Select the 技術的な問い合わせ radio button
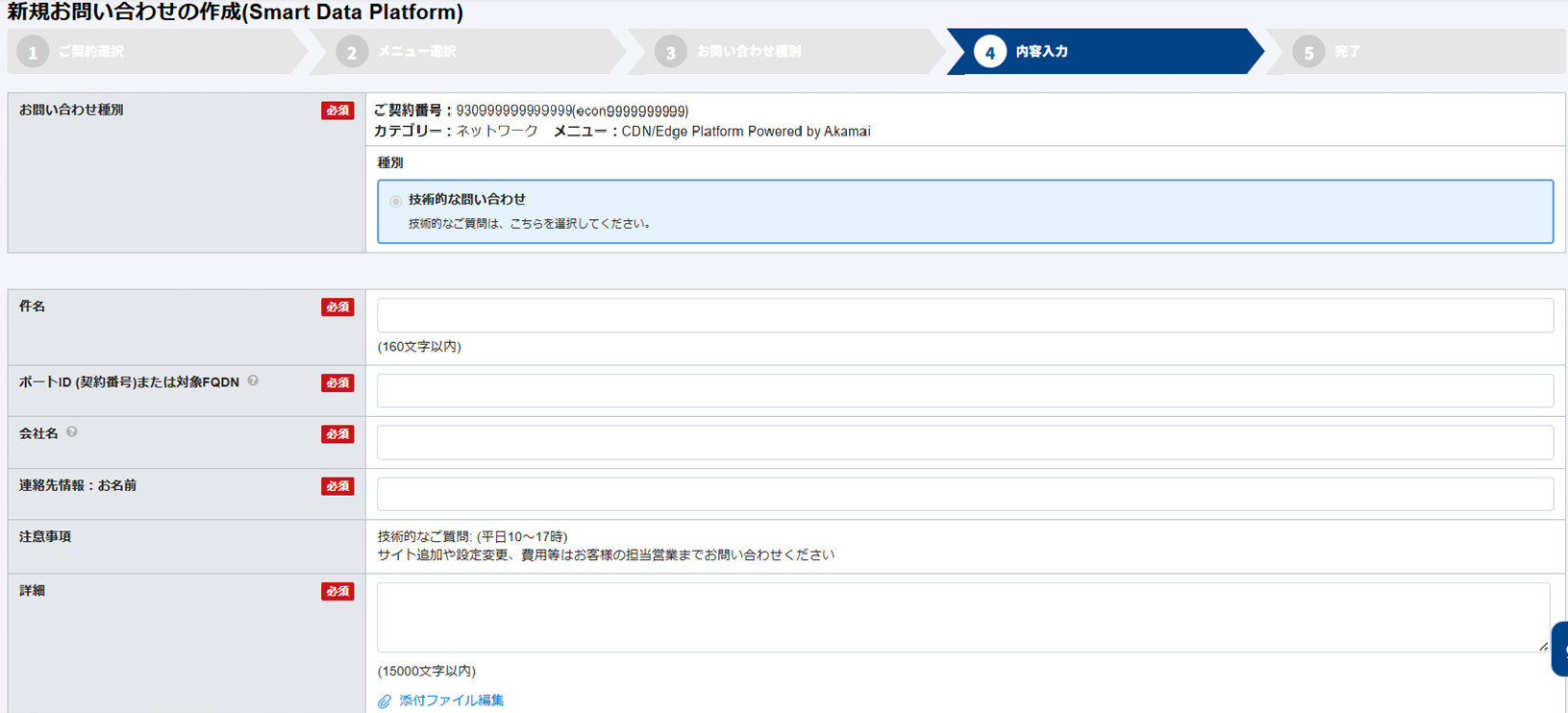The width and height of the screenshot is (1568, 713). [x=396, y=201]
